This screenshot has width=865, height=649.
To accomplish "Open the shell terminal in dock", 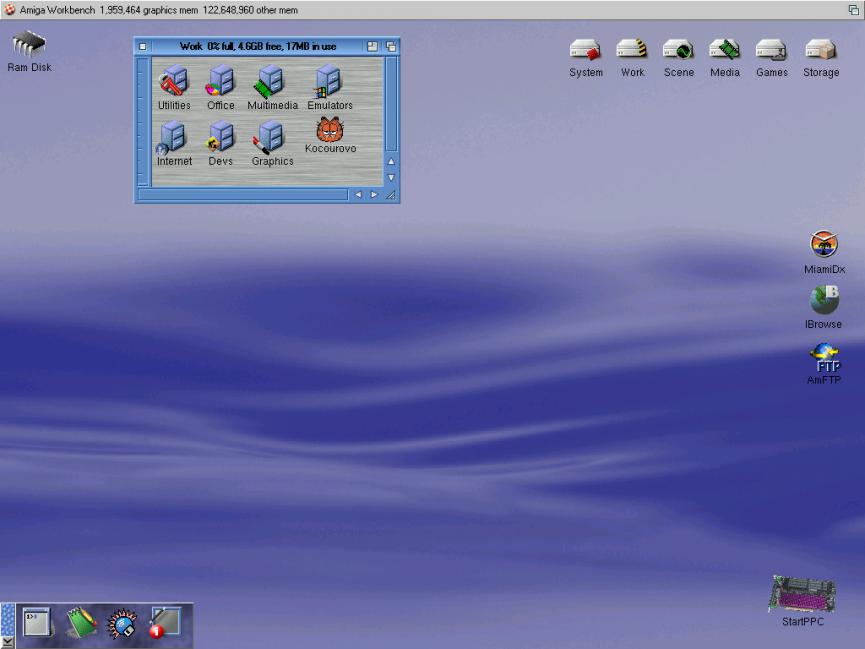I will tap(38, 623).
